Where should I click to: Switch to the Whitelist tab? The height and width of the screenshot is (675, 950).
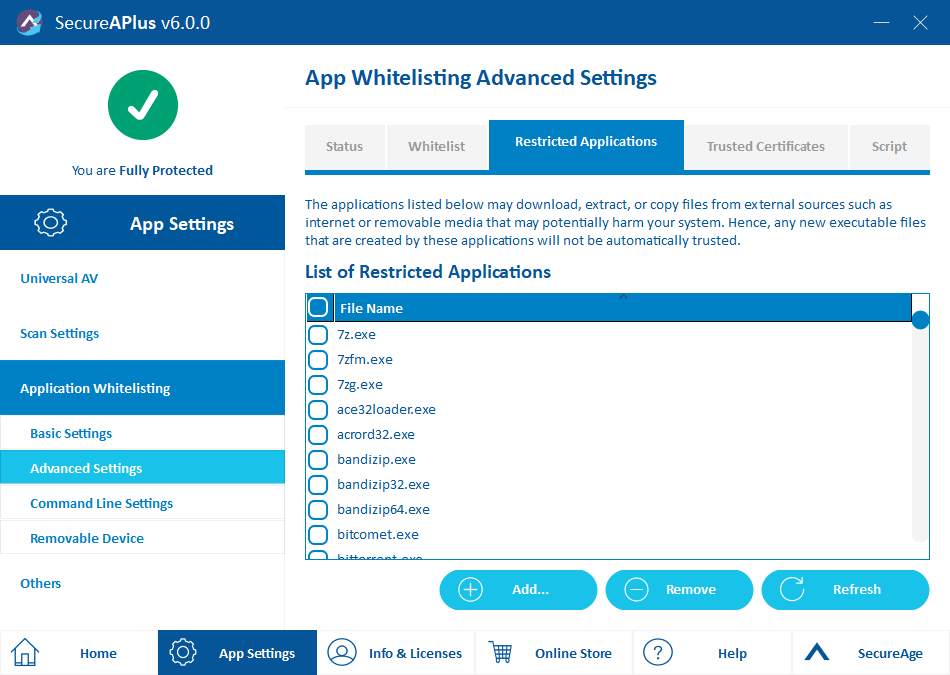tap(436, 147)
